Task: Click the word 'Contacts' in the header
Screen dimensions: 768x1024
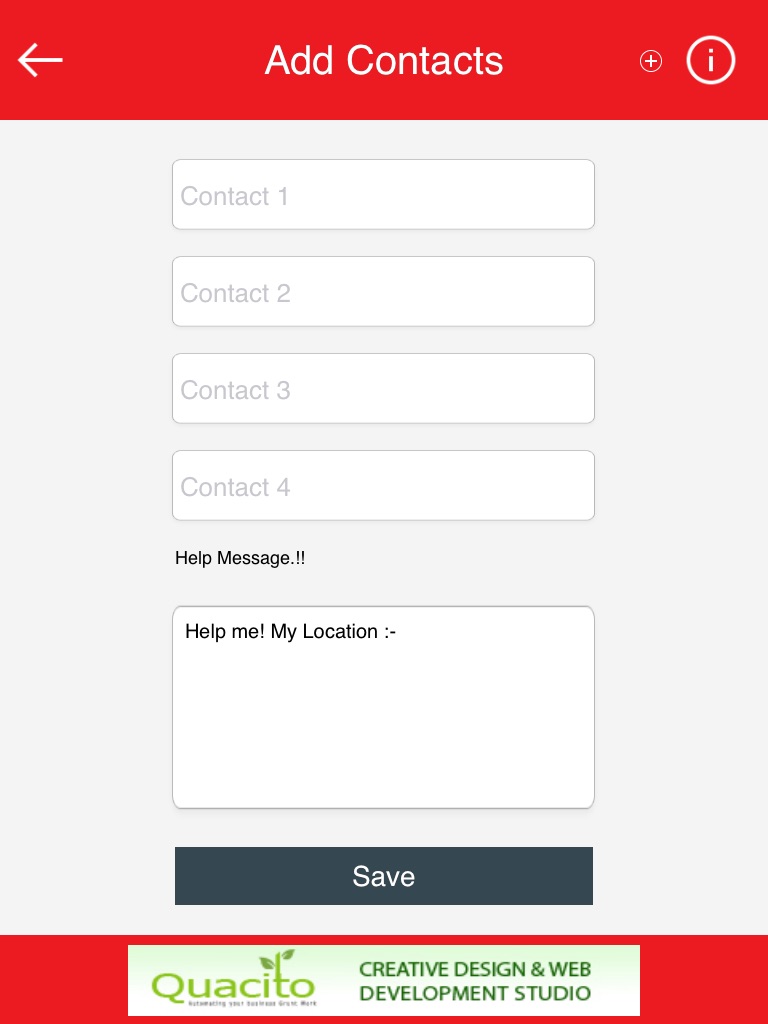Action: [x=425, y=61]
